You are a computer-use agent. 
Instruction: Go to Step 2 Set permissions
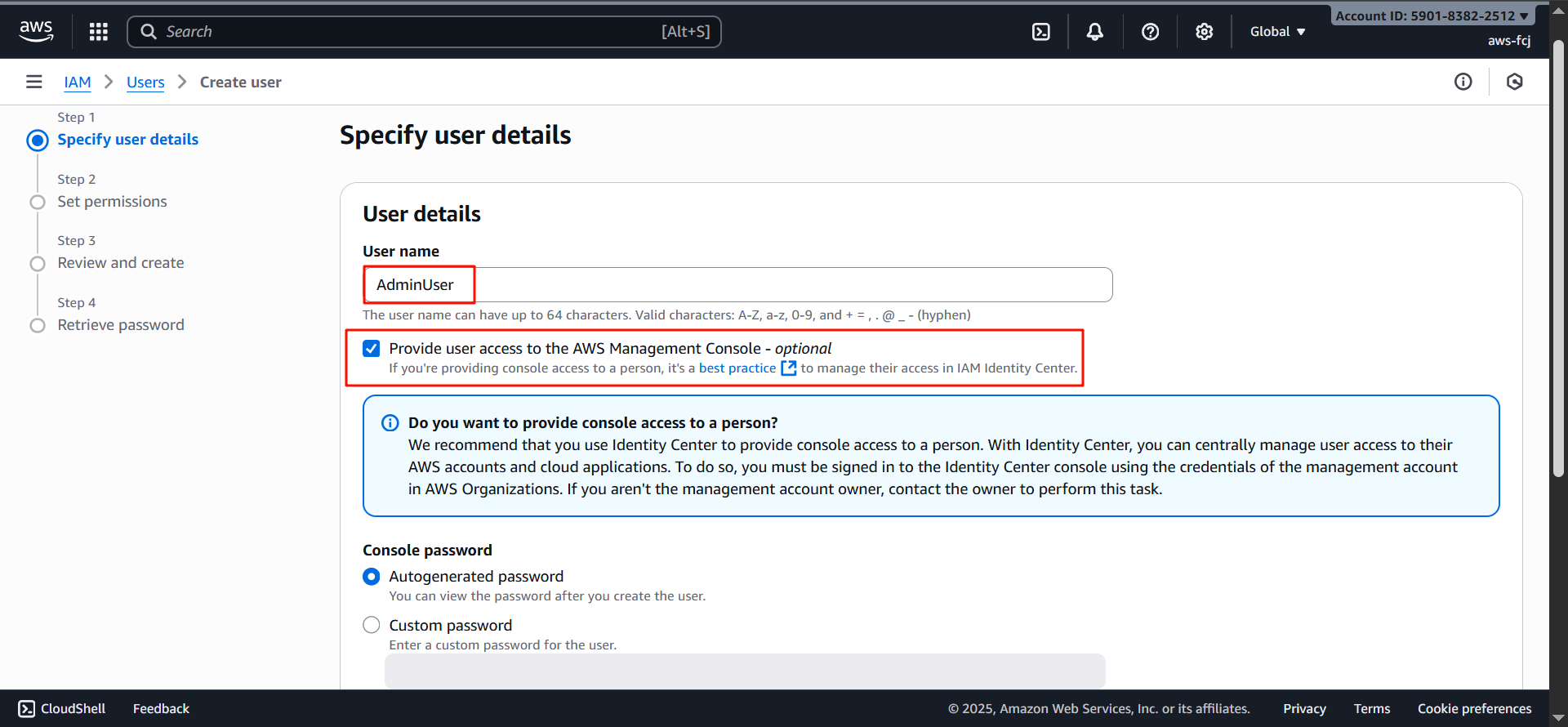tap(112, 202)
